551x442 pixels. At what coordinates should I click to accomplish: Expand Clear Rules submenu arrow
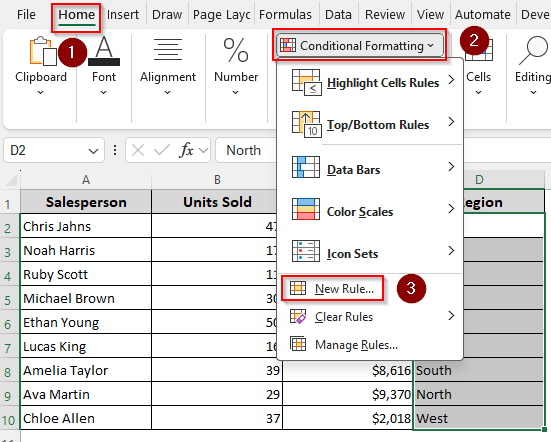click(x=451, y=316)
